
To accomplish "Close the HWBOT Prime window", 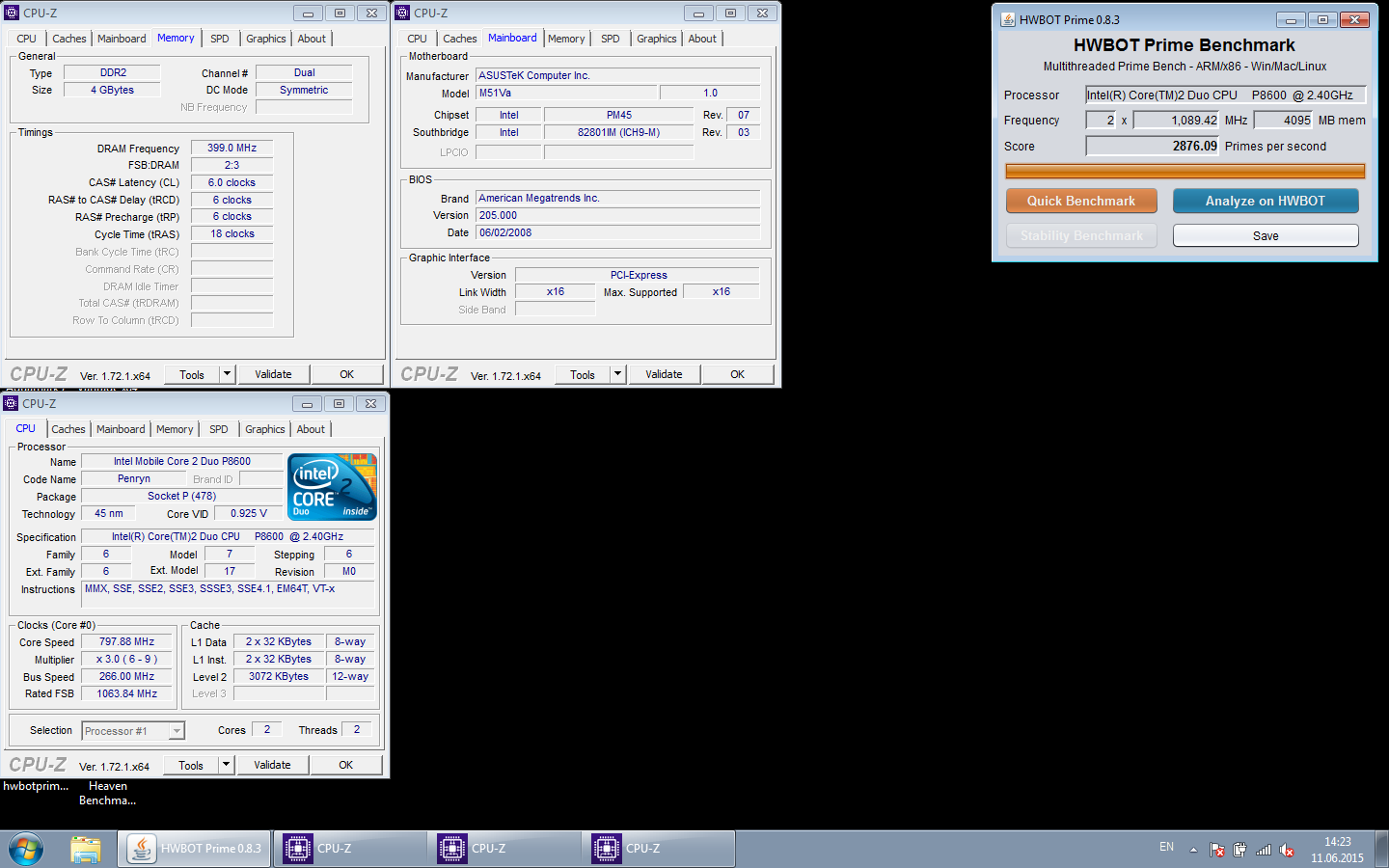I will tap(1354, 19).
